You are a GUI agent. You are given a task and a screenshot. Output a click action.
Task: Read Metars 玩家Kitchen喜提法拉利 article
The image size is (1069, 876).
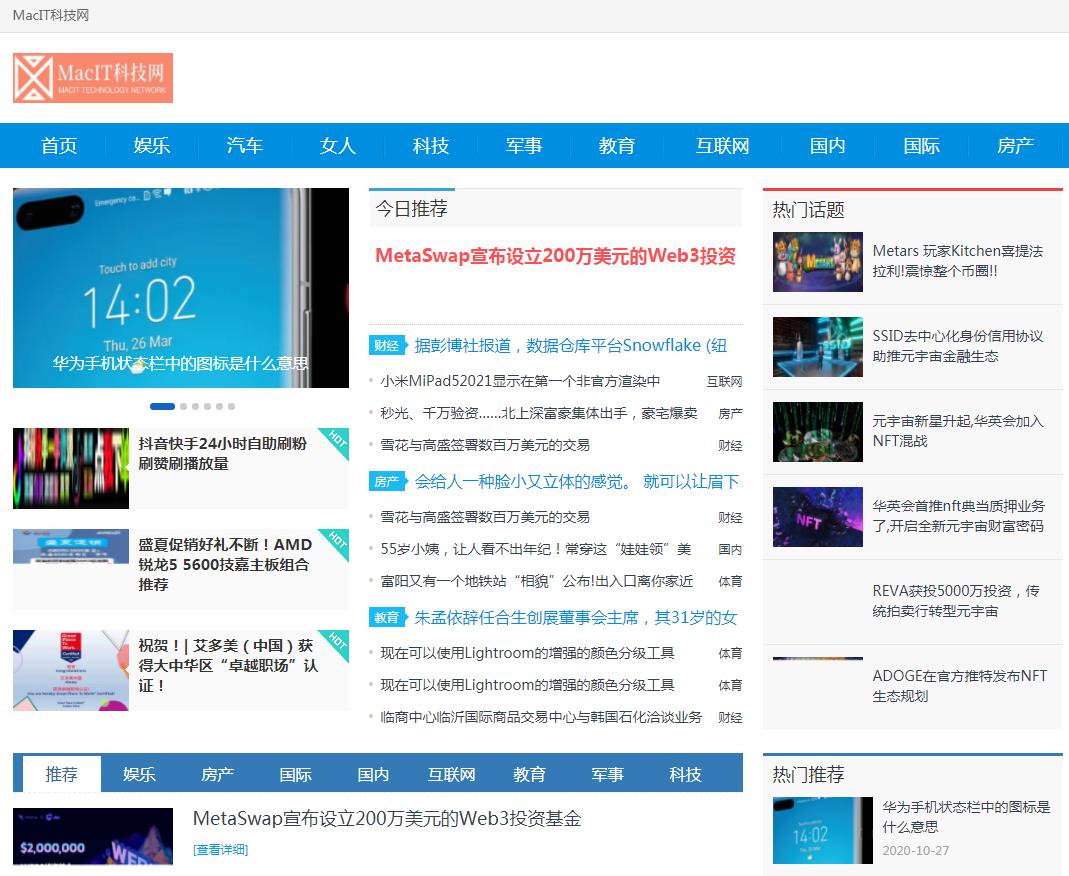click(958, 261)
